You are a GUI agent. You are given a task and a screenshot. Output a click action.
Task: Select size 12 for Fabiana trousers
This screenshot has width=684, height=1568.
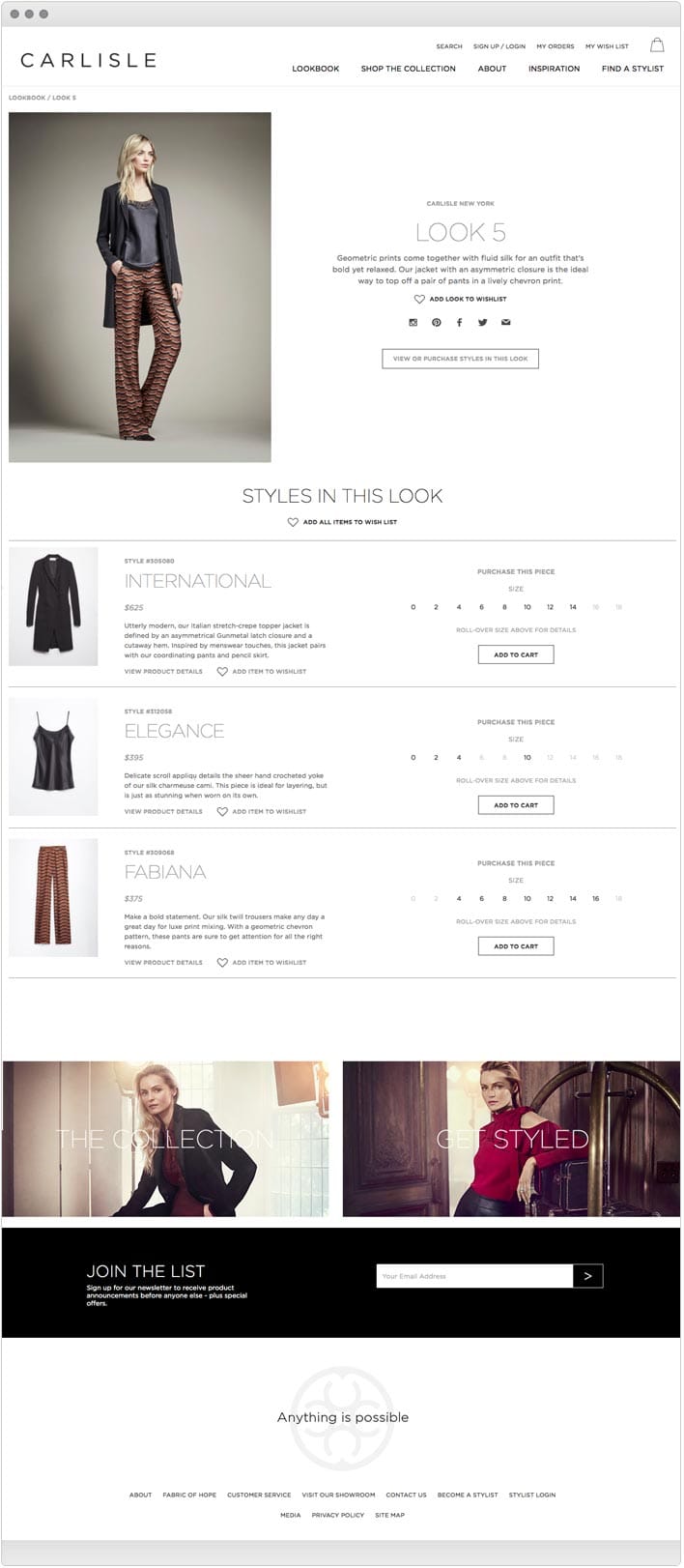click(x=550, y=898)
